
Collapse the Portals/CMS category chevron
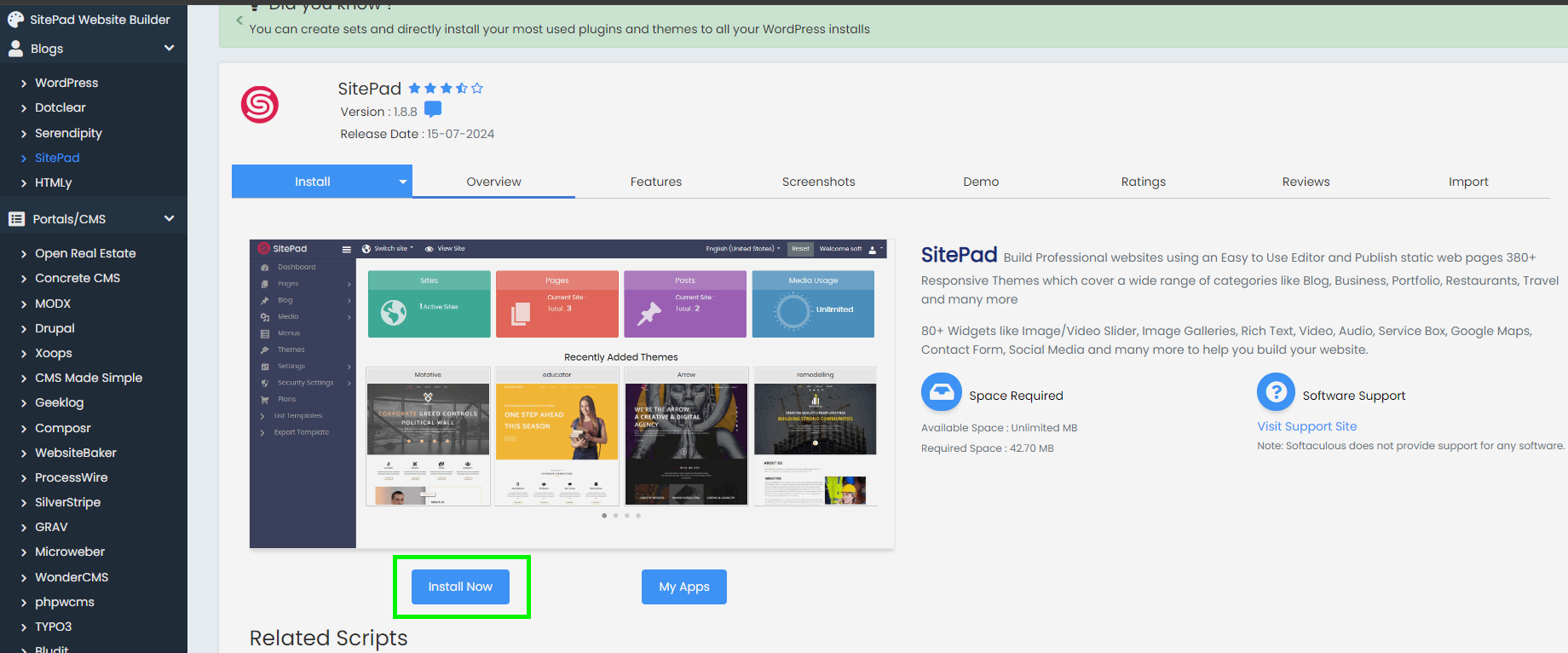tap(169, 218)
